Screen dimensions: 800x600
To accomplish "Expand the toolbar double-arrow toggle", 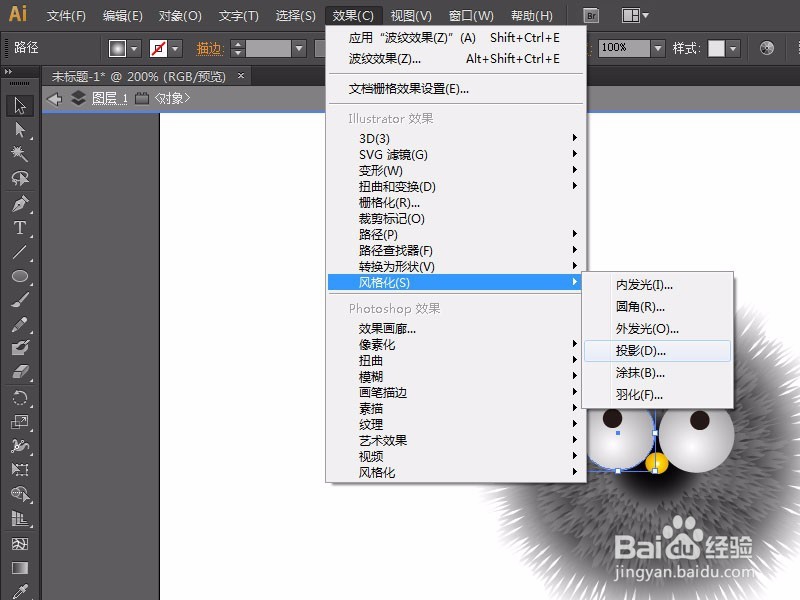I will pos(8,72).
